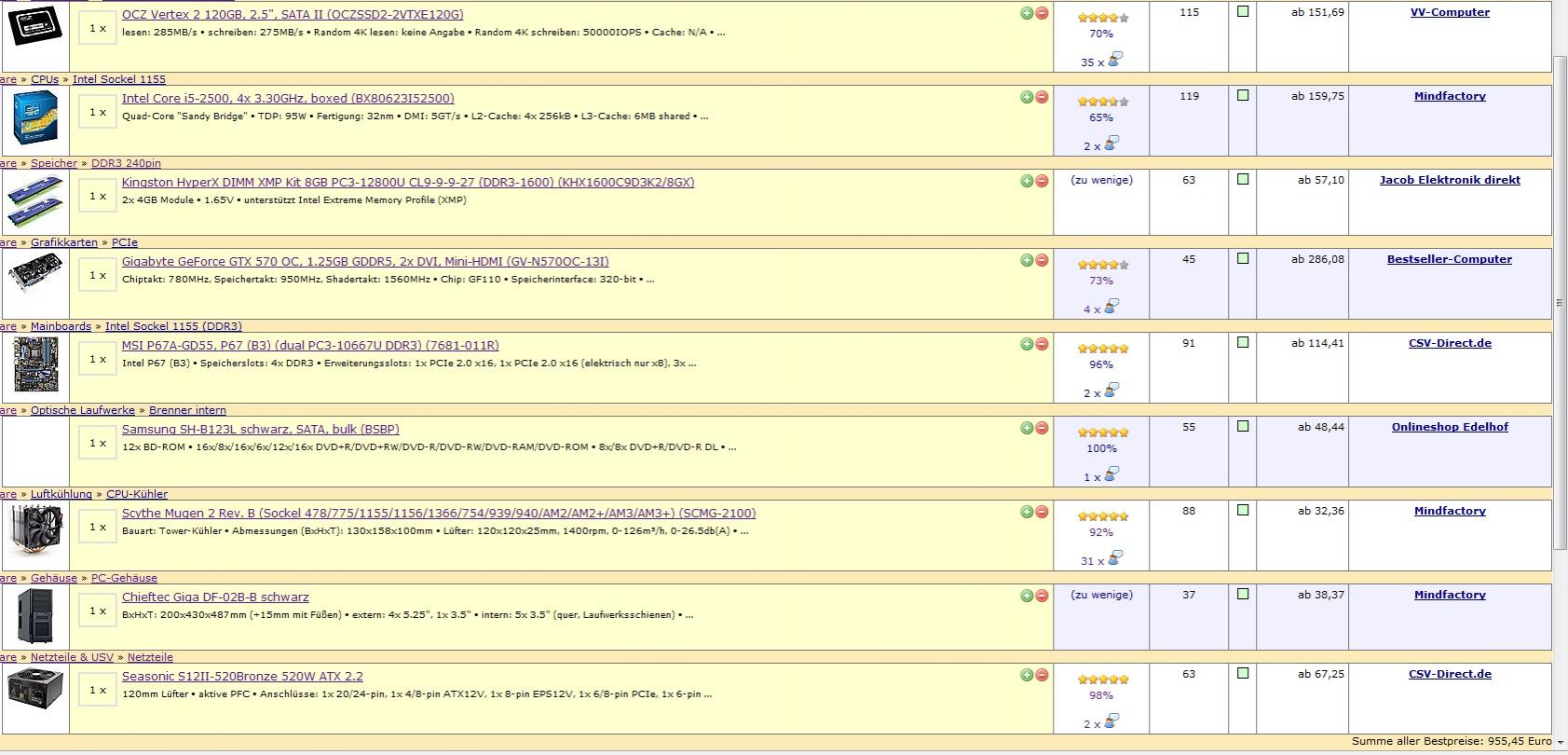Click green plus icon for MSI P67A-GD55
The width and height of the screenshot is (1568, 755).
tap(1027, 344)
